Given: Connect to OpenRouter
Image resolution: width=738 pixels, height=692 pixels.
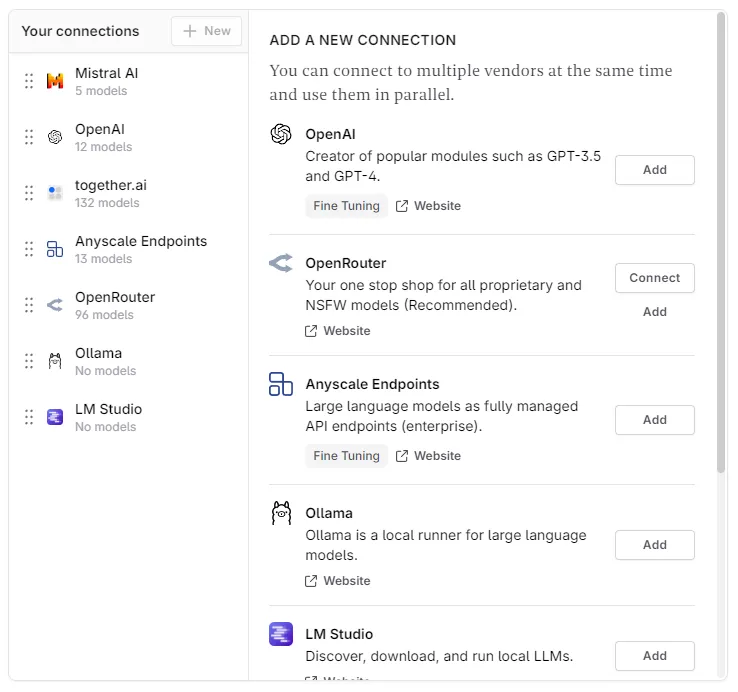Looking at the screenshot, I should [x=655, y=278].
